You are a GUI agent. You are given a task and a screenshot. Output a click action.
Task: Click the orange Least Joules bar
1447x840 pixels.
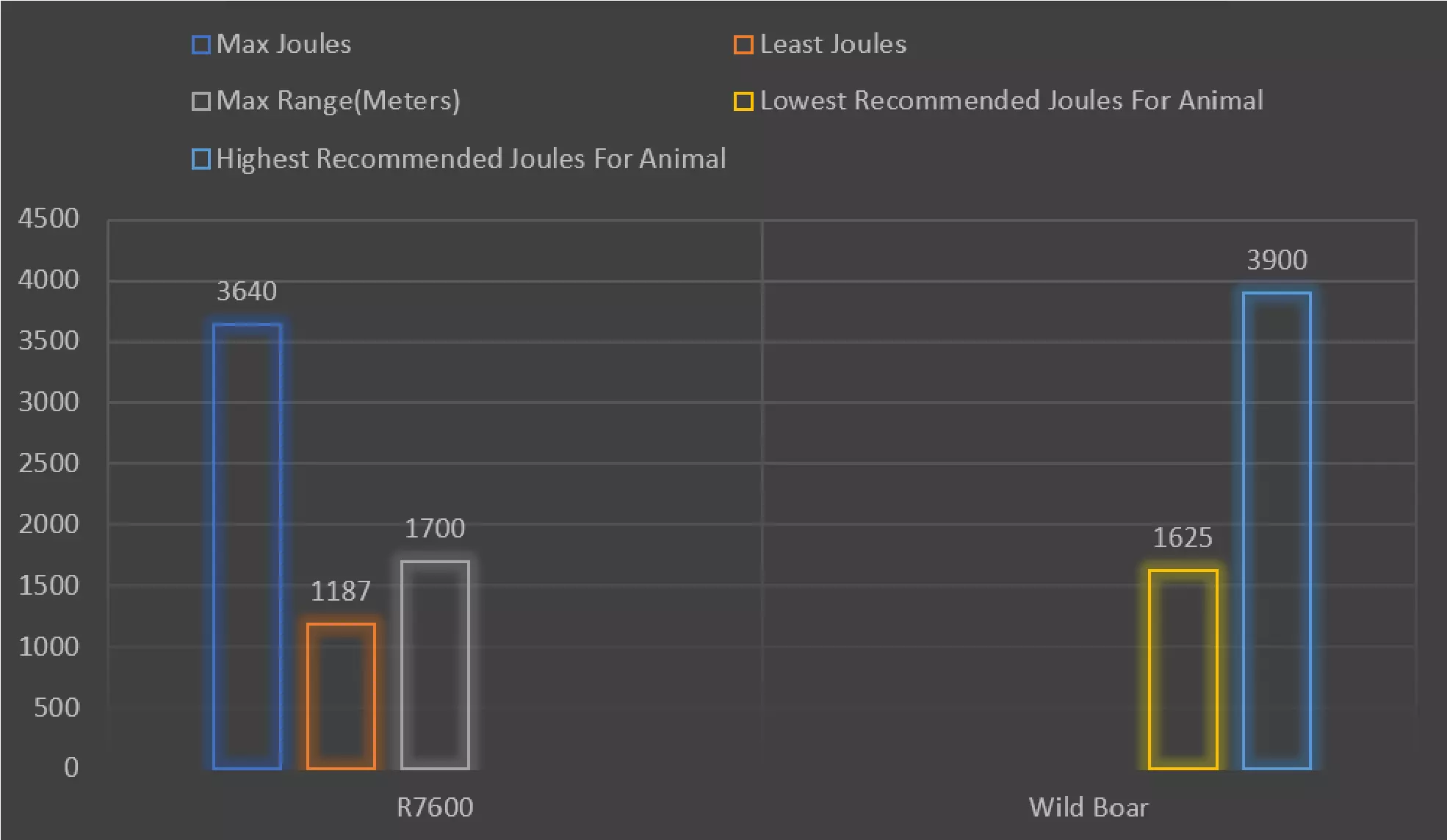tap(341, 695)
